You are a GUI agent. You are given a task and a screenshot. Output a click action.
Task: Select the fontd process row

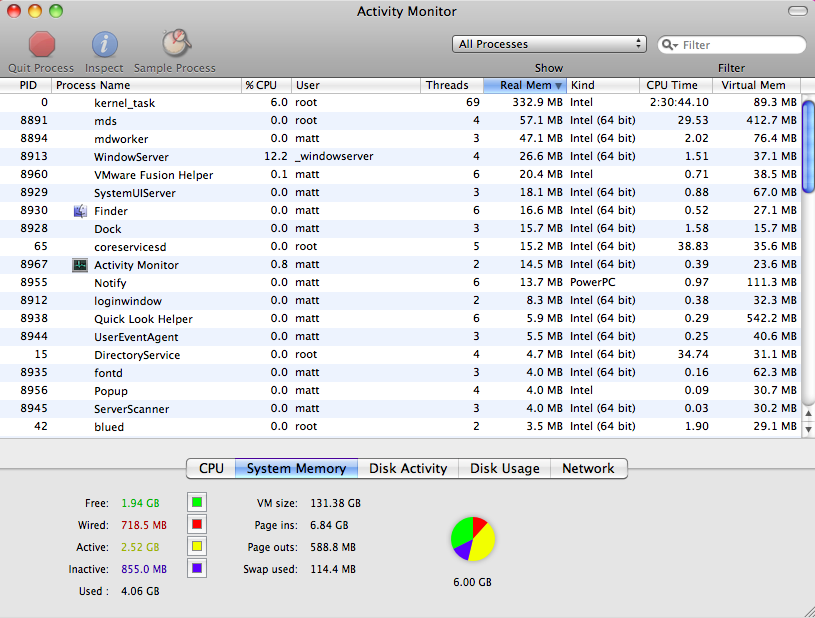click(x=400, y=373)
